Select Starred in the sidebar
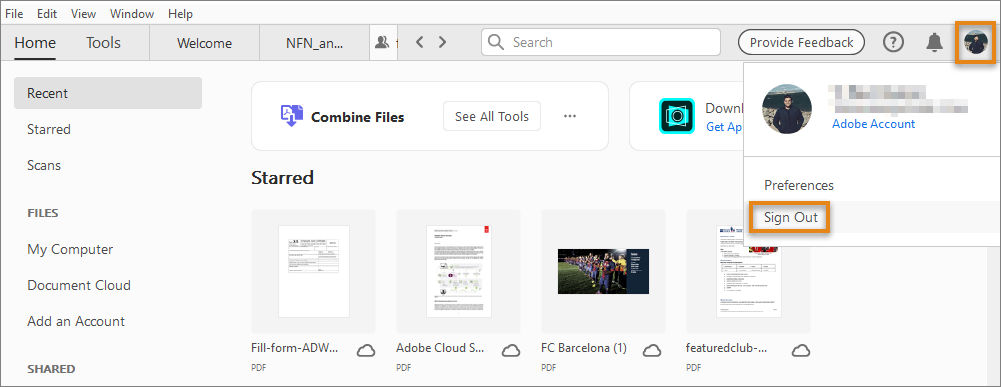 click(x=49, y=129)
